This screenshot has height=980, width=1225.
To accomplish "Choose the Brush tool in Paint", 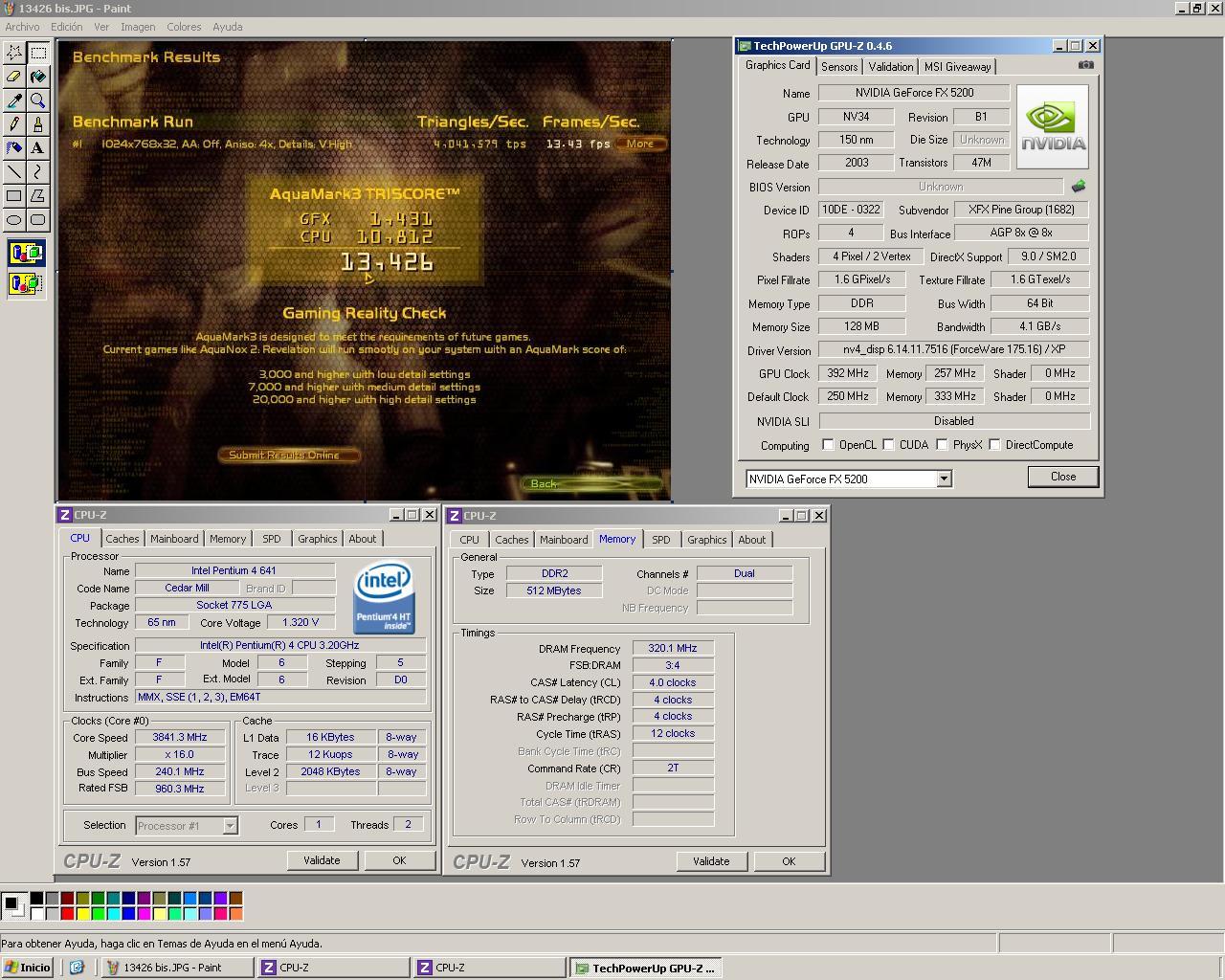I will click(38, 124).
